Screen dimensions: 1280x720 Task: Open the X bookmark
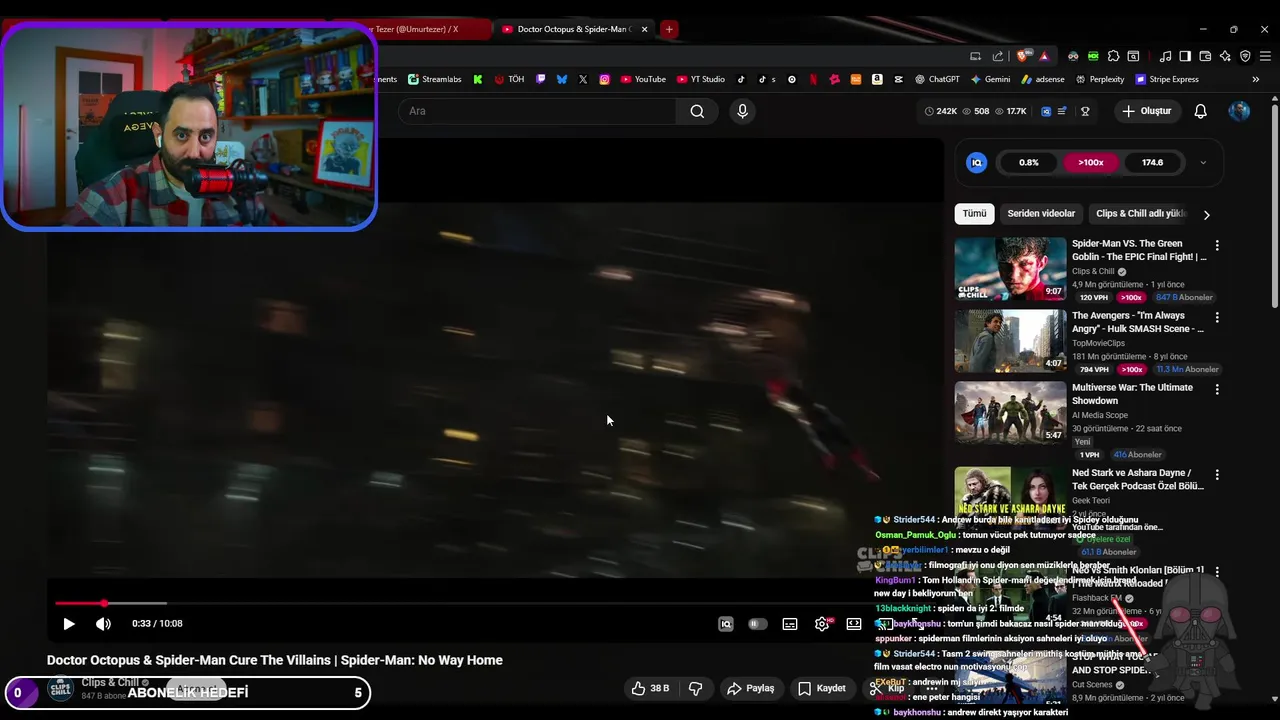583,79
